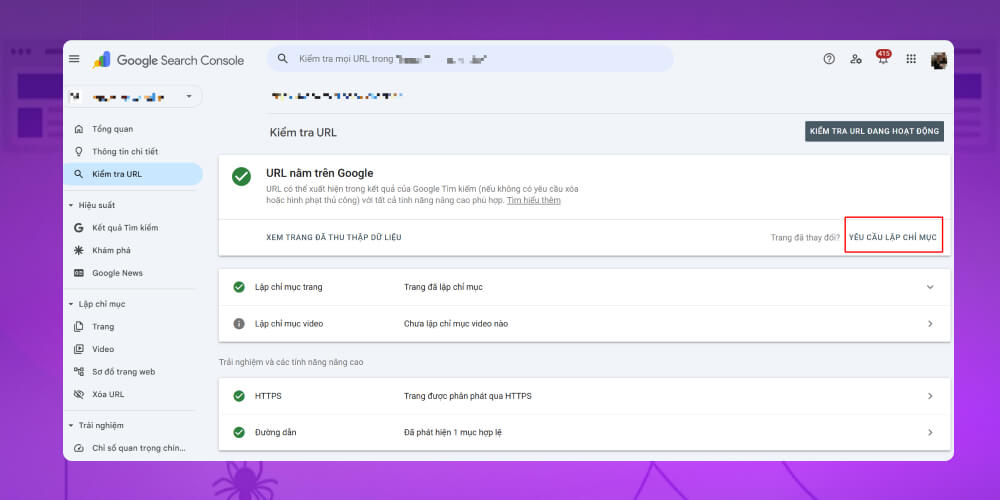Click the Chỉ số quan trọng gauge icon
The image size is (1000, 500).
78,448
